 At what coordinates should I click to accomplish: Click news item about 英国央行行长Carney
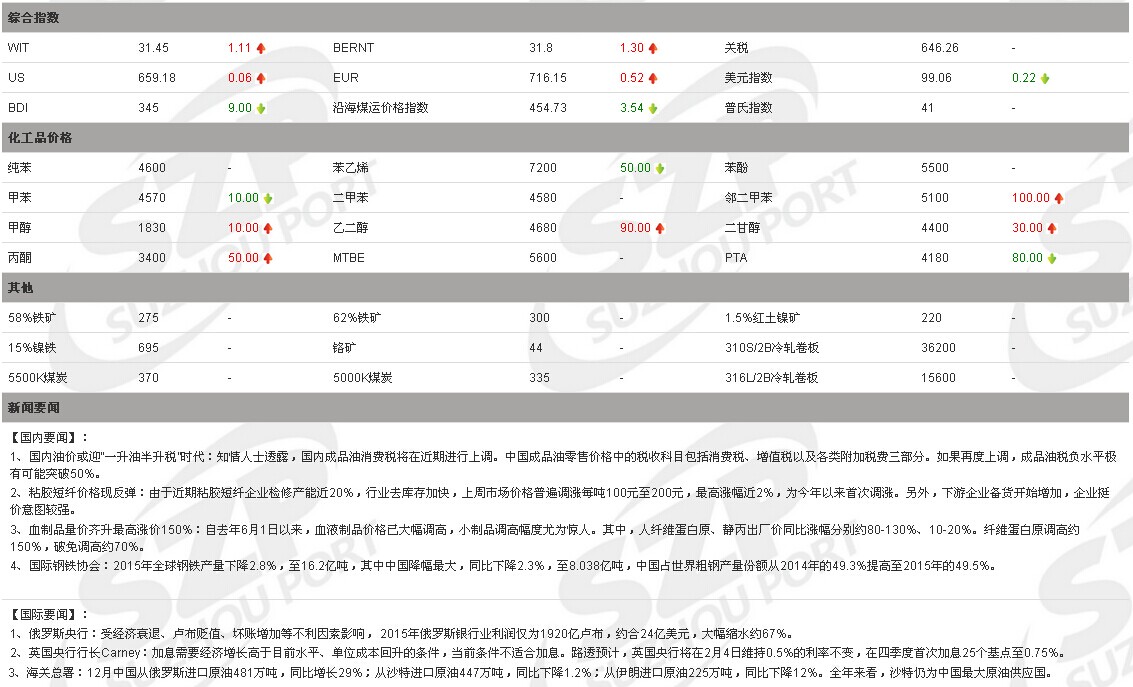[538, 652]
